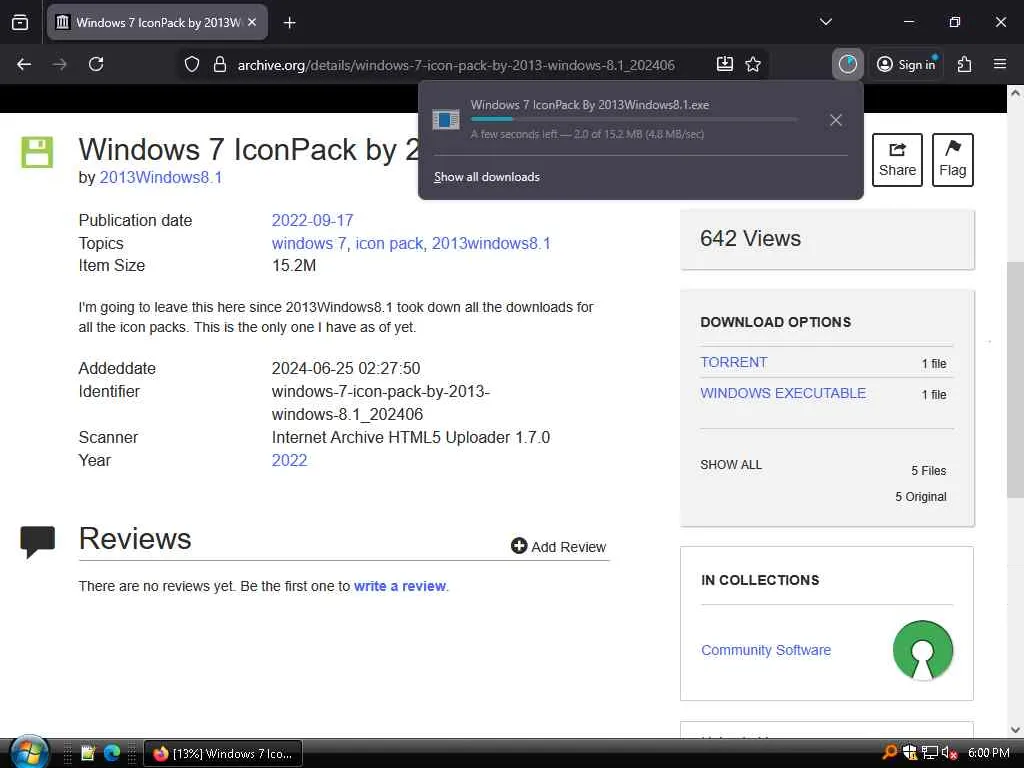Open the Community Software collection link
1024x768 pixels.
(x=766, y=650)
